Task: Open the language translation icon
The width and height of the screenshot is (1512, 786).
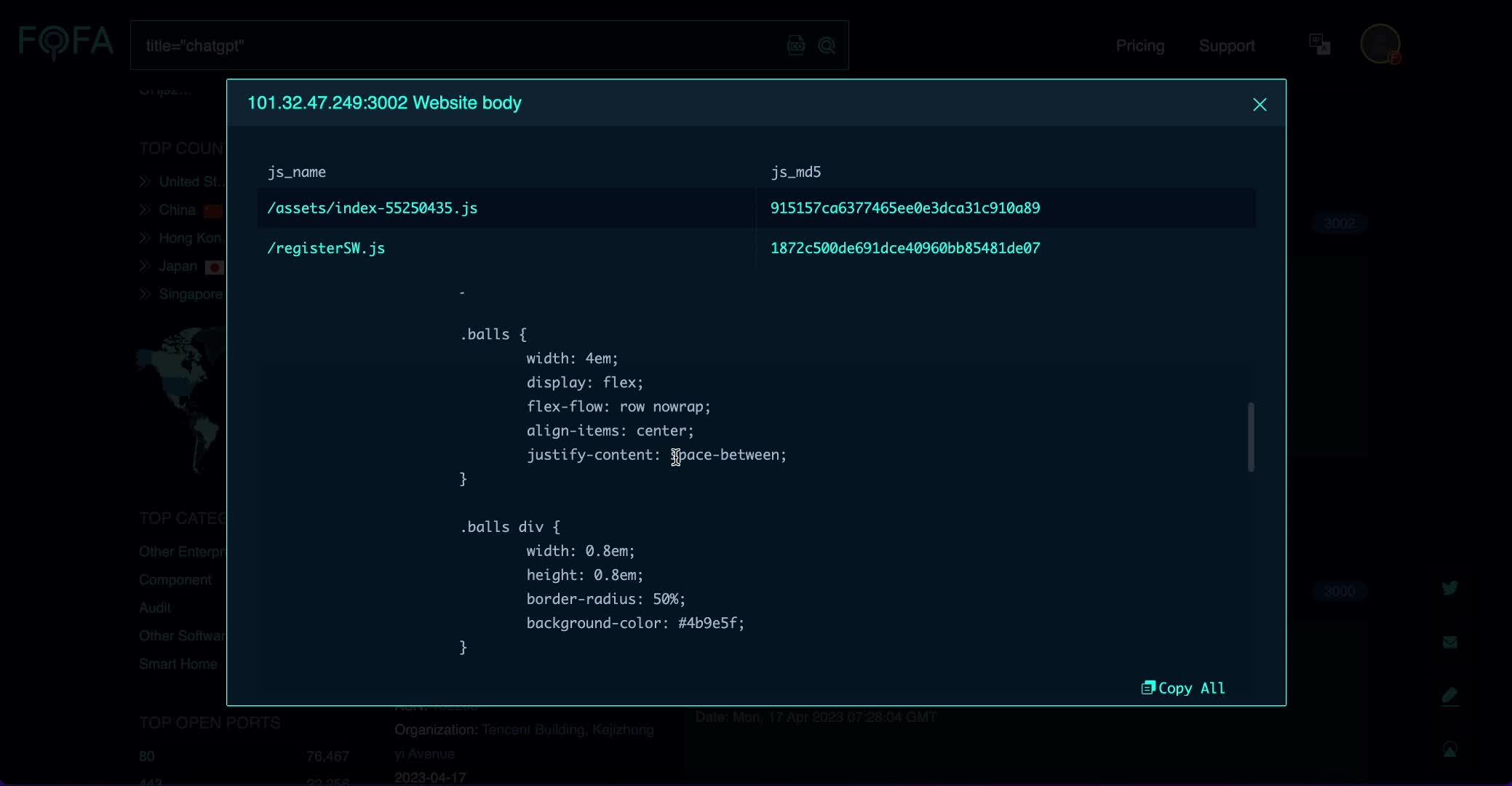Action: coord(1319,44)
